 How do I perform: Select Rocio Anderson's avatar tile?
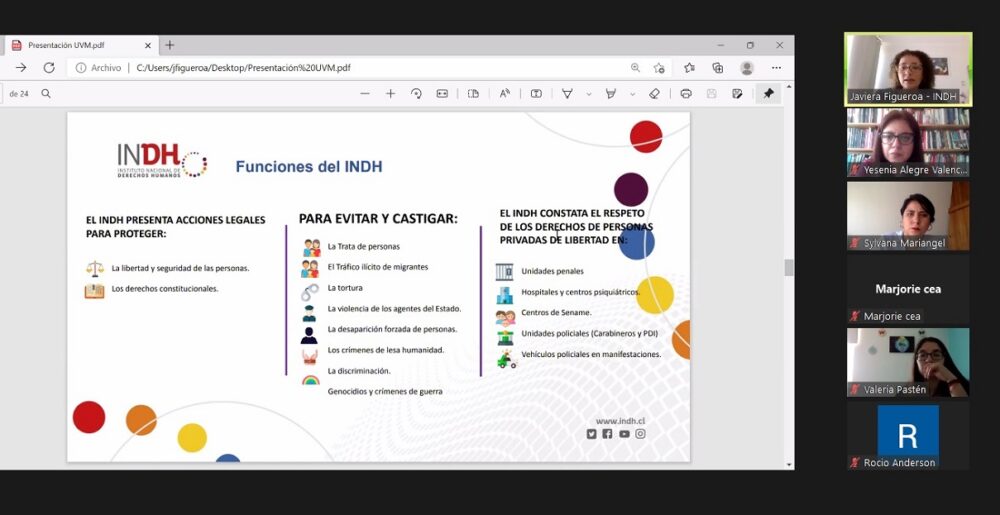pyautogui.click(x=908, y=435)
